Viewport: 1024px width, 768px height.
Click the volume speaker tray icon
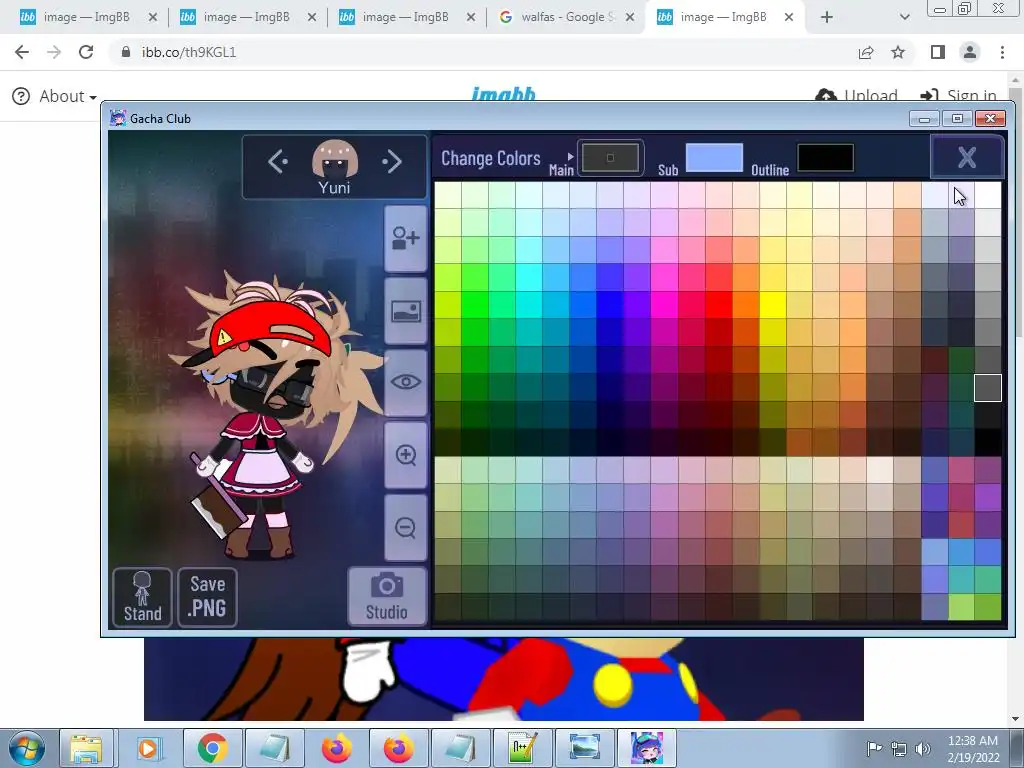point(922,749)
